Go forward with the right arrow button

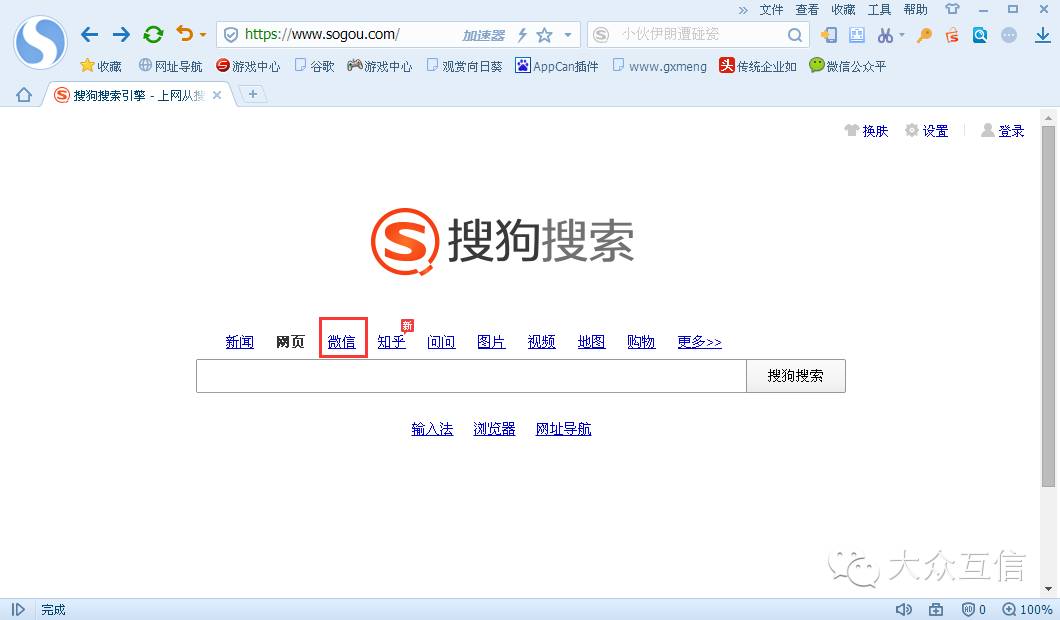121,34
